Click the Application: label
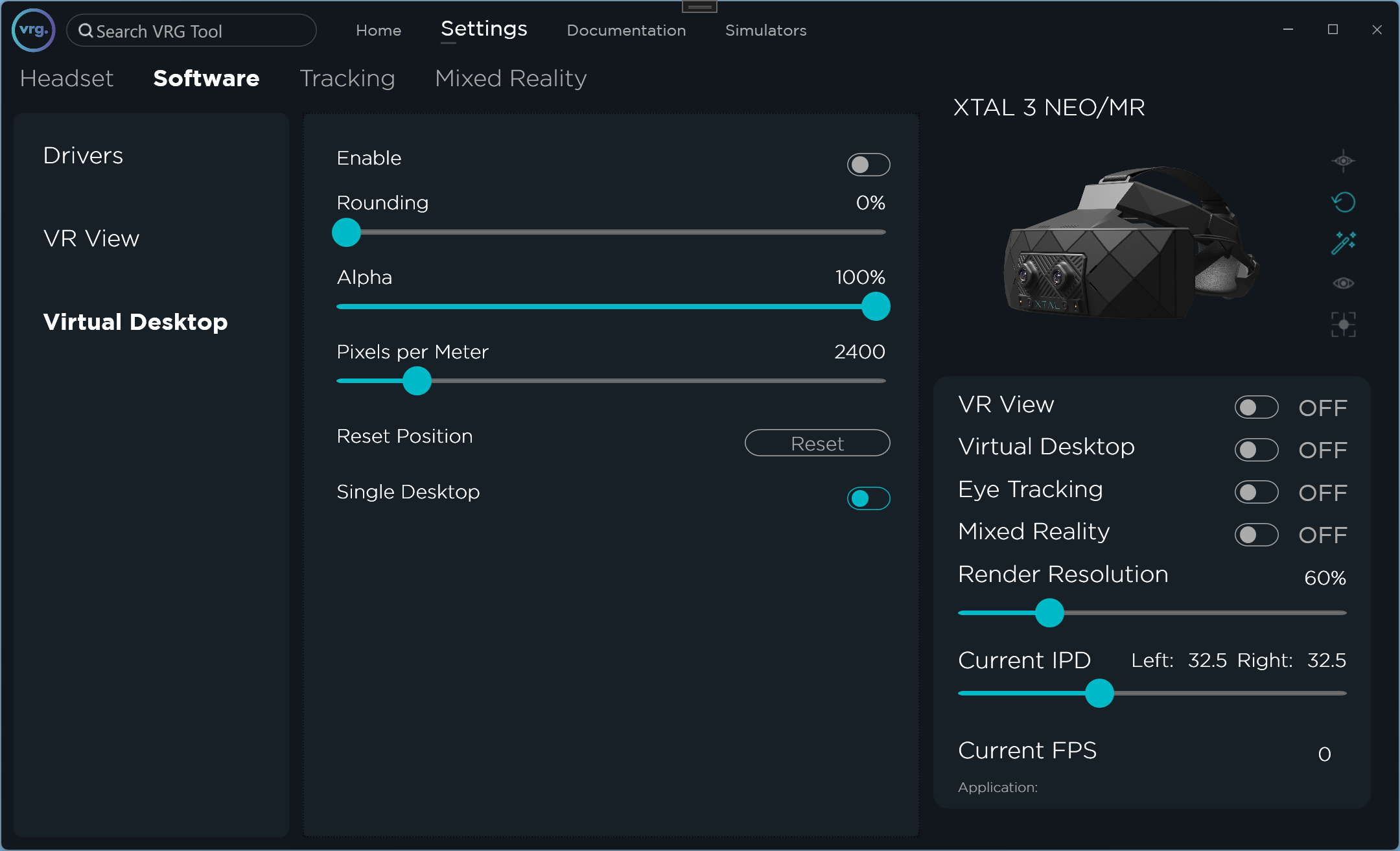1400x851 pixels. click(x=997, y=787)
